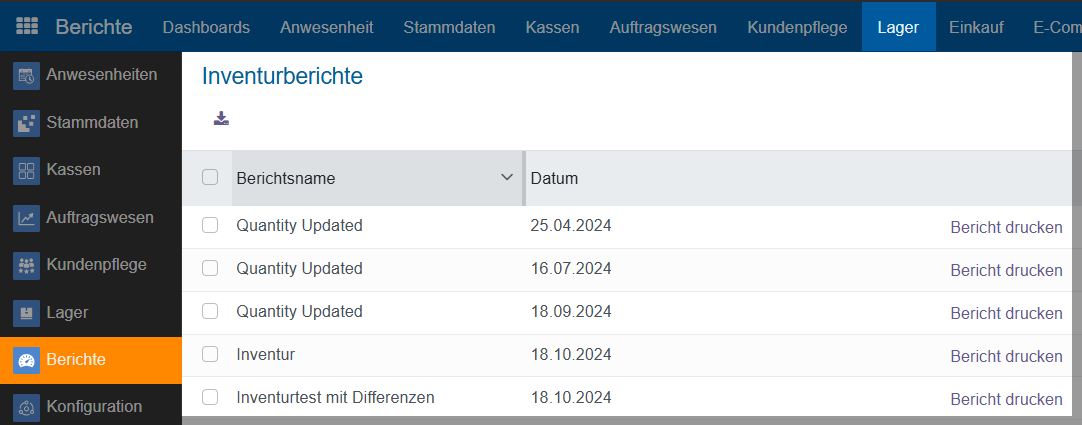Click Bericht drucken for 16.07.2024 report

(1006, 270)
